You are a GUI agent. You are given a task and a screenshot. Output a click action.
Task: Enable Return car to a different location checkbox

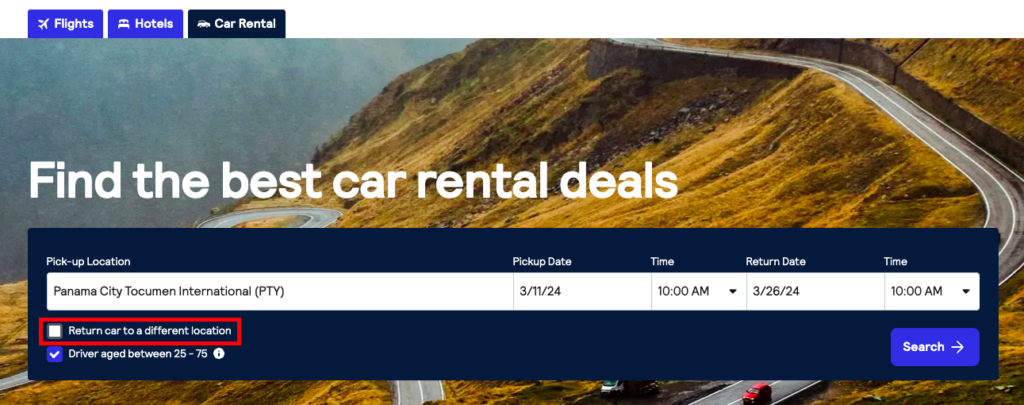pyautogui.click(x=55, y=330)
